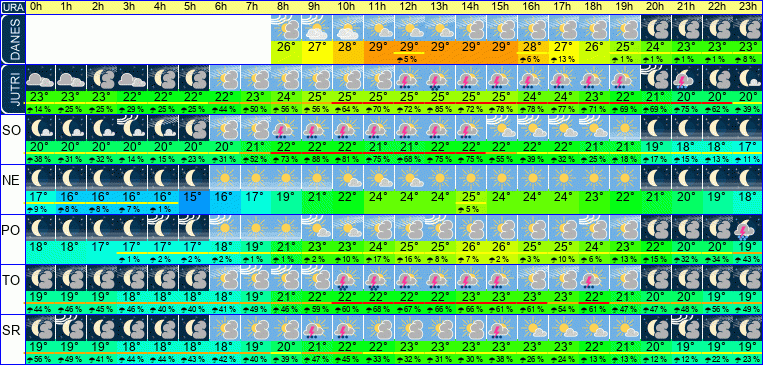Click the windy cloud icon for JUTRI at 20h
This screenshot has width=763, height=365.
(x=656, y=77)
